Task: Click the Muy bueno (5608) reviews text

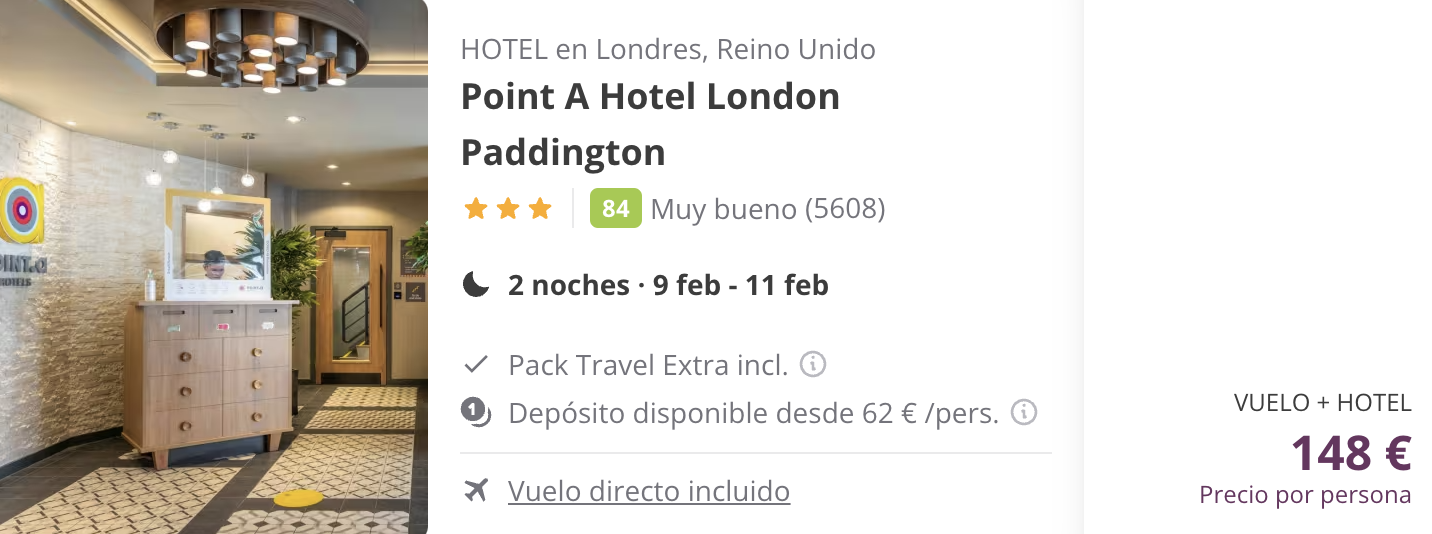Action: coord(768,209)
